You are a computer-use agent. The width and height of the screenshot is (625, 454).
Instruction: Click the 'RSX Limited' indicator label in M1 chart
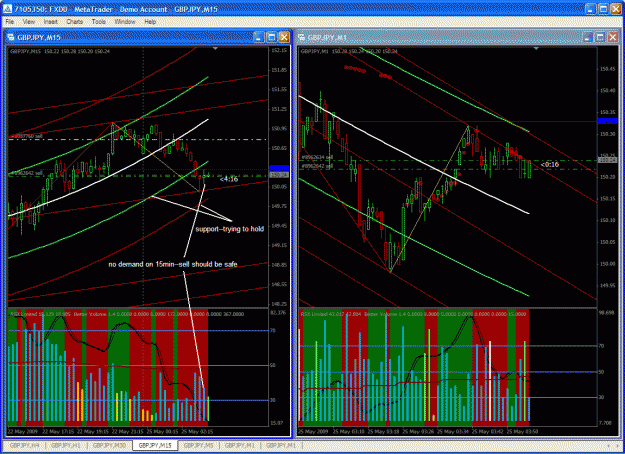pos(314,314)
